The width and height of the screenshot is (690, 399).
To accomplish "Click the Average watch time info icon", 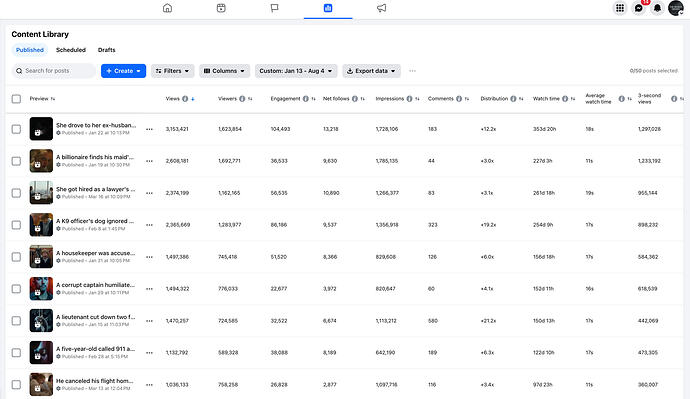I will pyautogui.click(x=622, y=99).
